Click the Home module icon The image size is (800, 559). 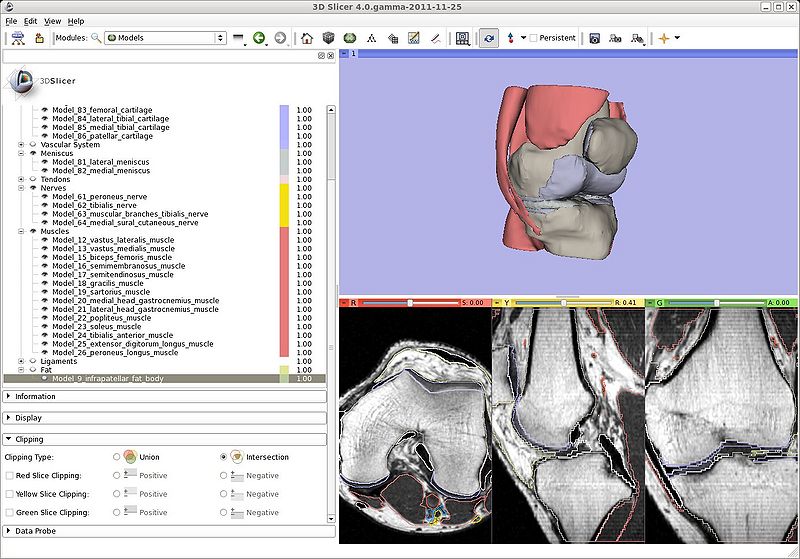(307, 38)
